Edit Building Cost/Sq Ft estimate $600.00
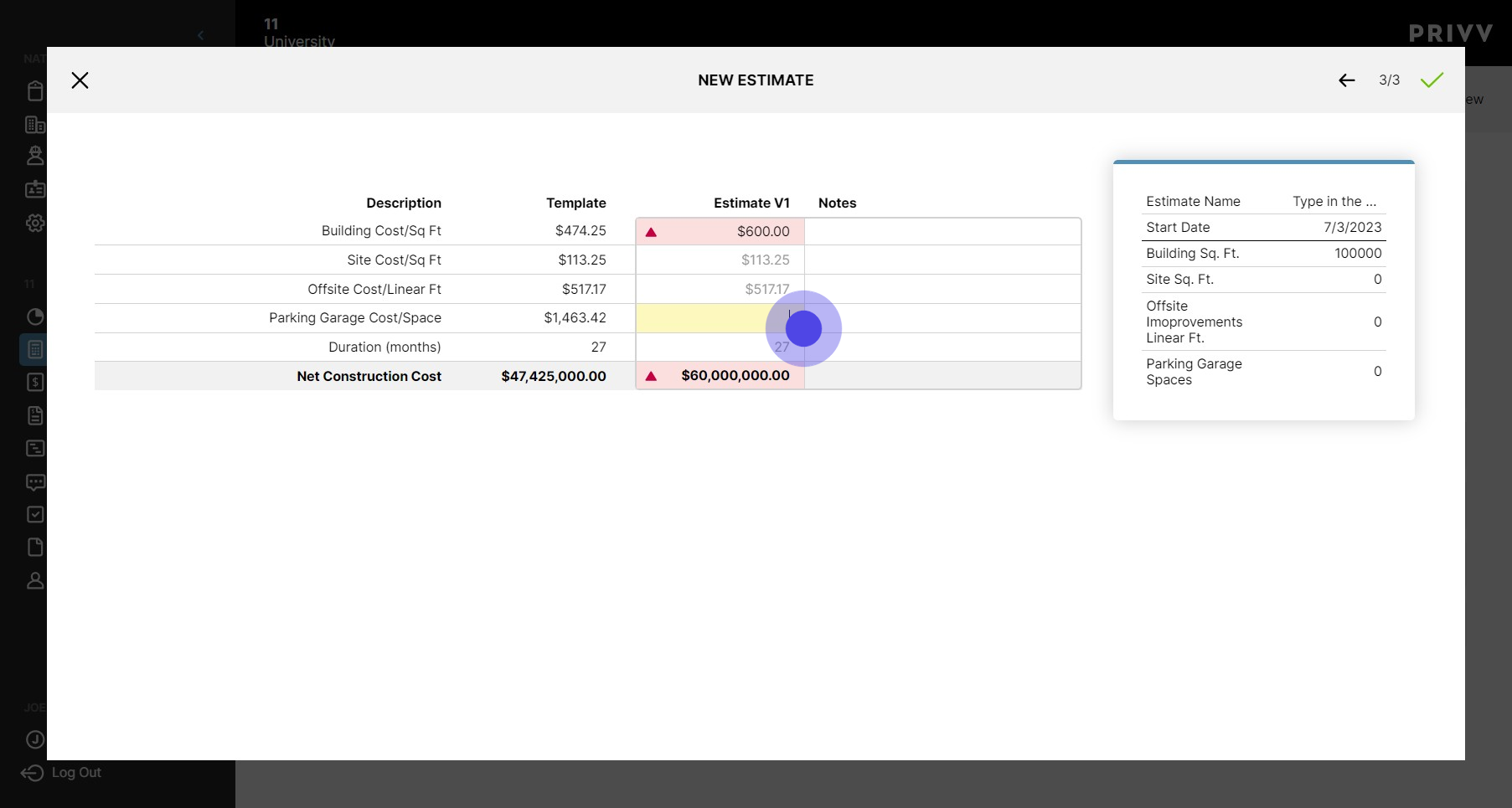Image resolution: width=1512 pixels, height=808 pixels. pyautogui.click(x=720, y=231)
